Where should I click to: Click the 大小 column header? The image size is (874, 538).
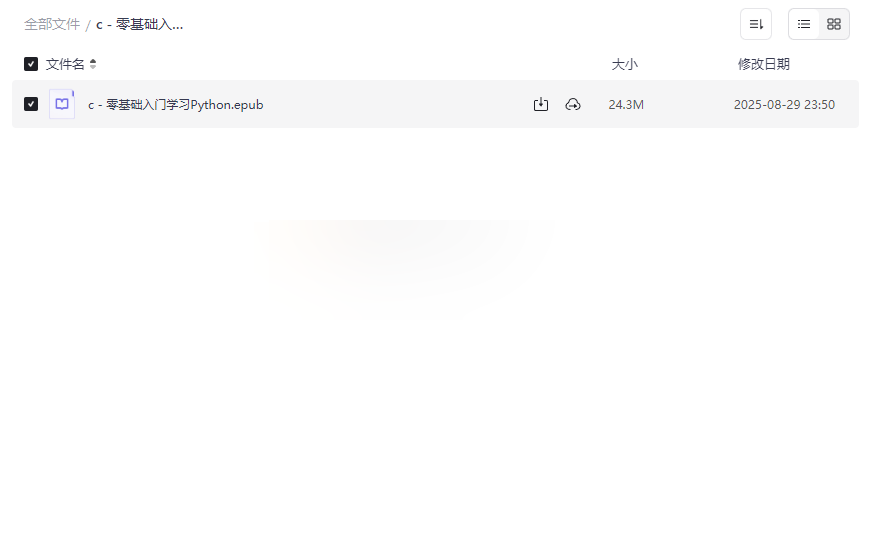pyautogui.click(x=624, y=64)
